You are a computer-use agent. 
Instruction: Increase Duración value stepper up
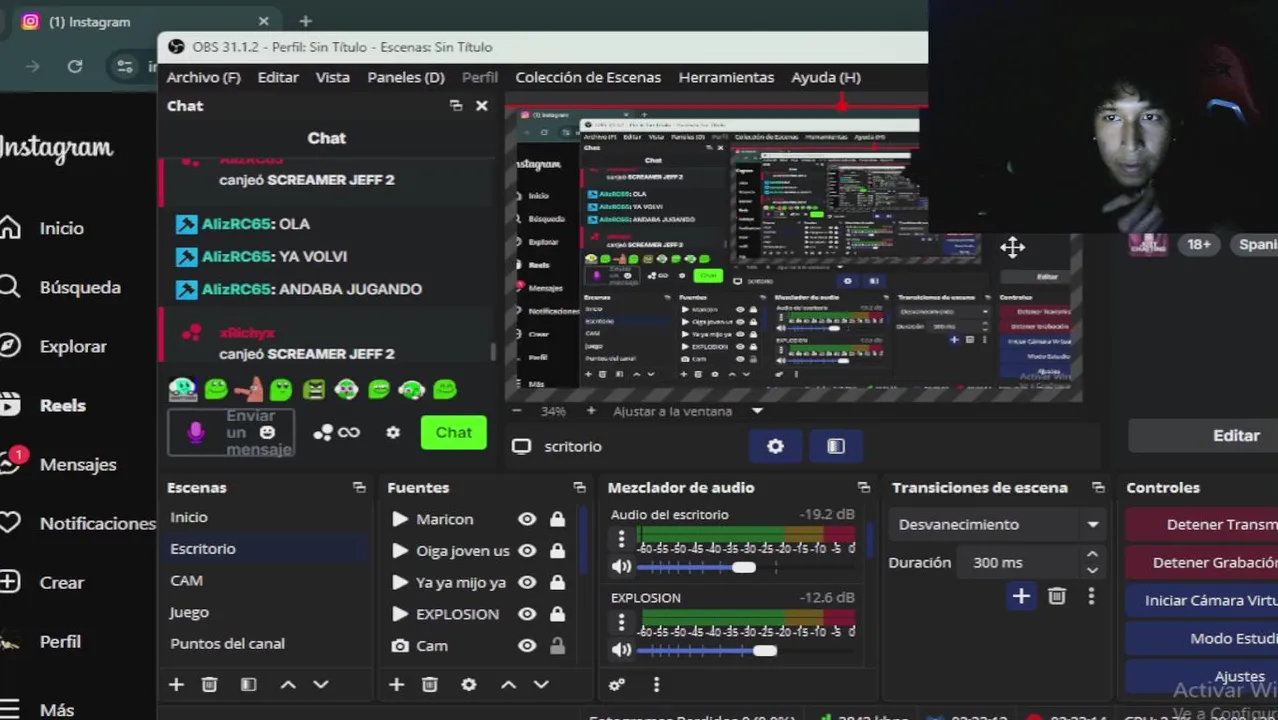[1092, 554]
